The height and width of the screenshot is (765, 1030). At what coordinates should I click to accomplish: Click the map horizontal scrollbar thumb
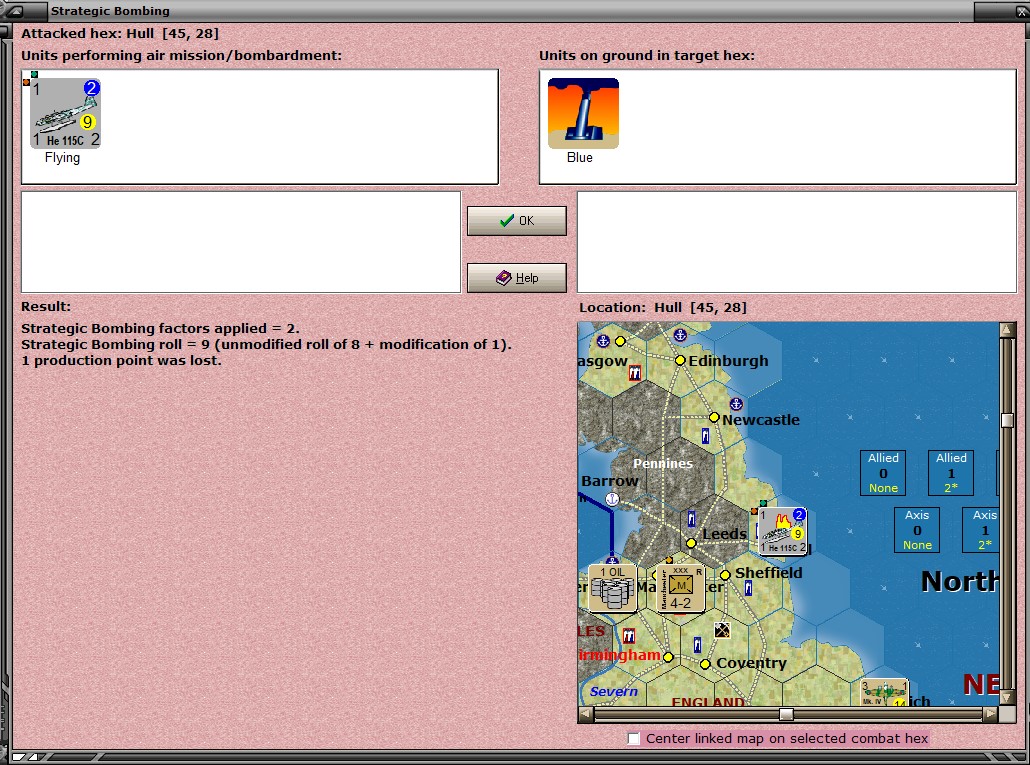(786, 714)
